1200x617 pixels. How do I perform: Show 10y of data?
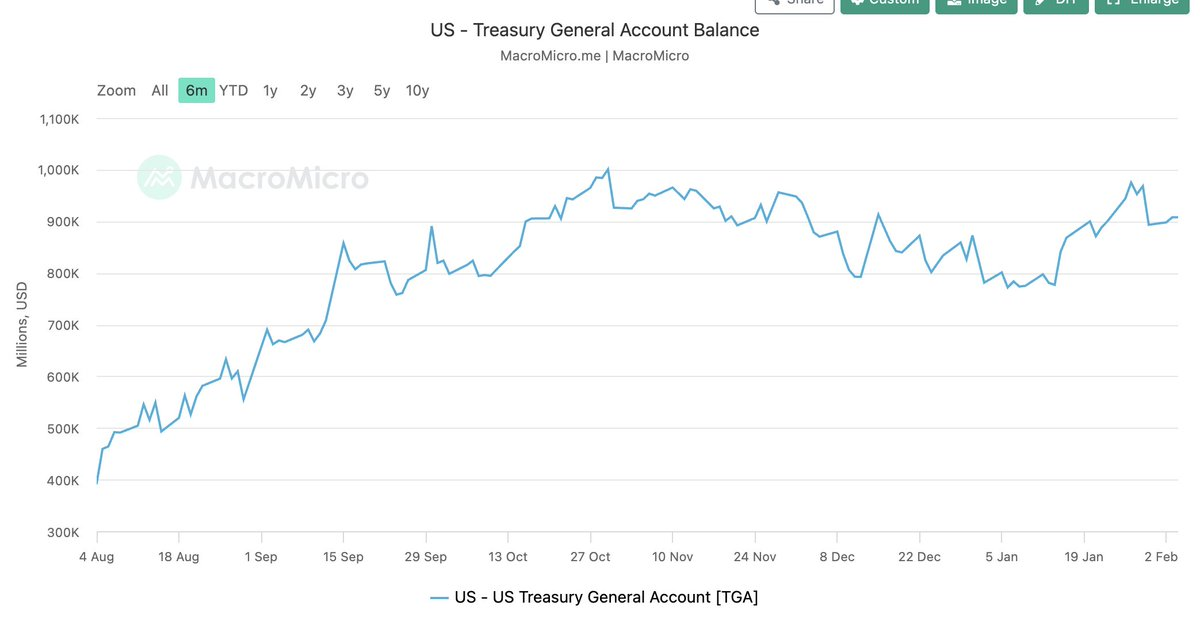(418, 91)
